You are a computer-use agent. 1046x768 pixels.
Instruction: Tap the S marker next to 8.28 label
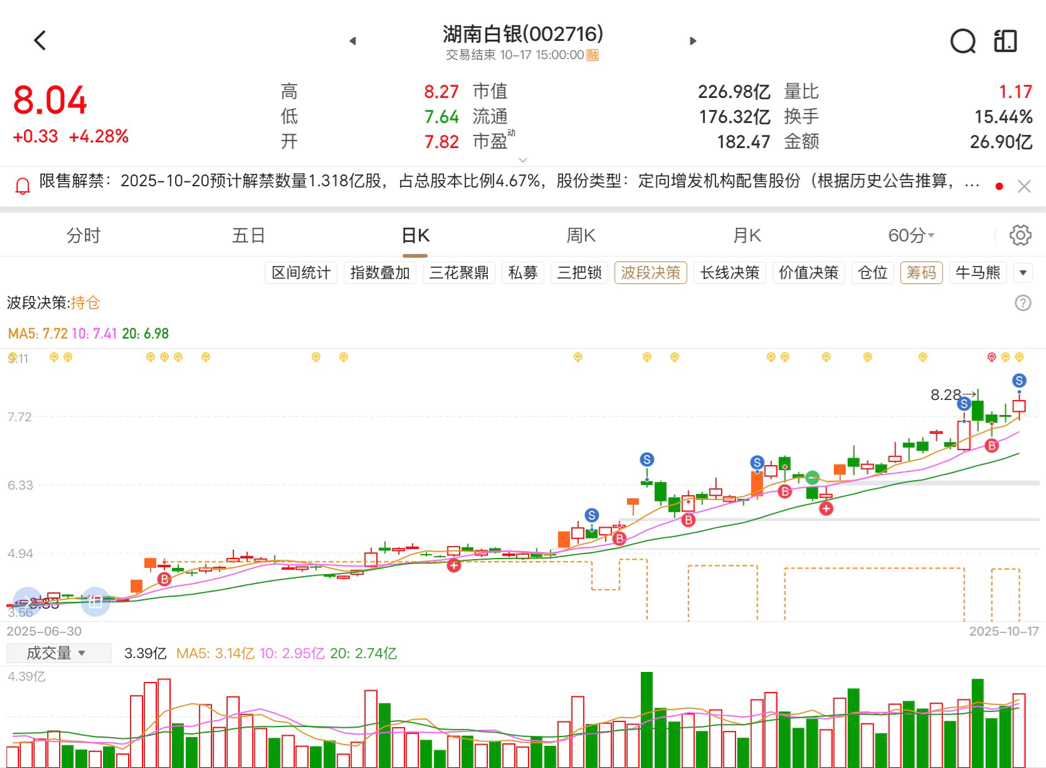(963, 404)
